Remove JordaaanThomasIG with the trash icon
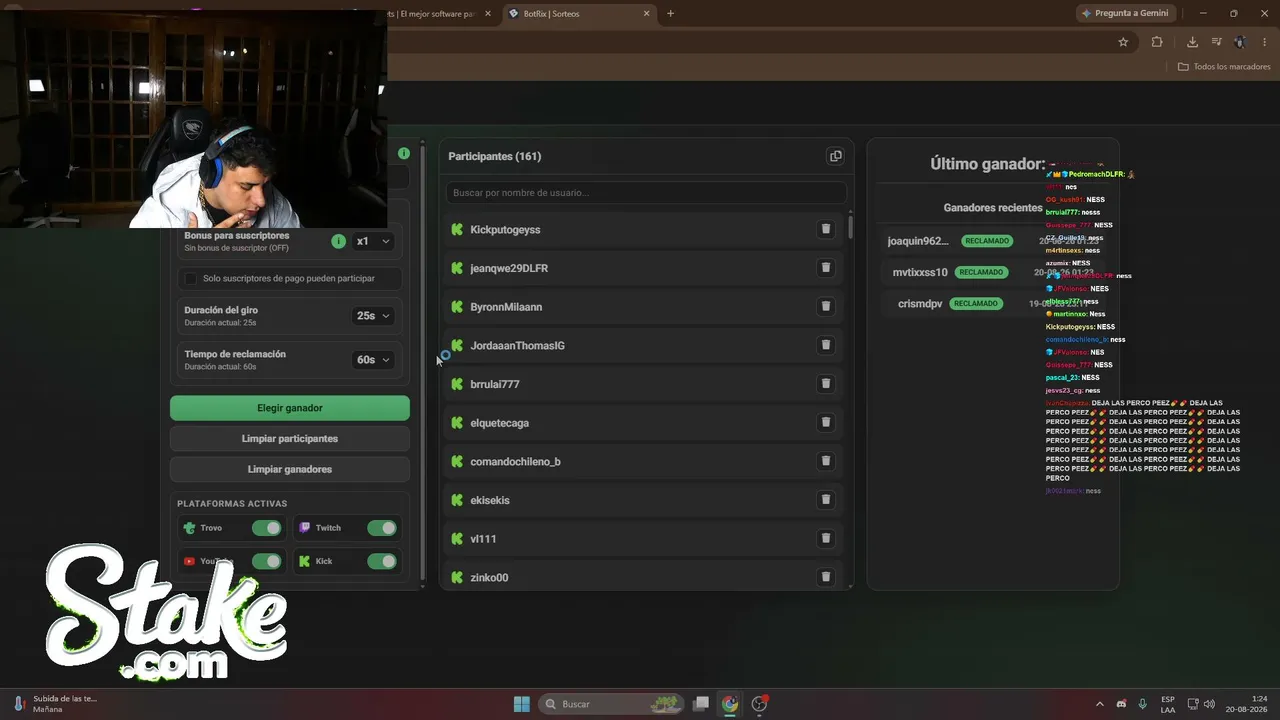The image size is (1280, 720). coord(826,345)
